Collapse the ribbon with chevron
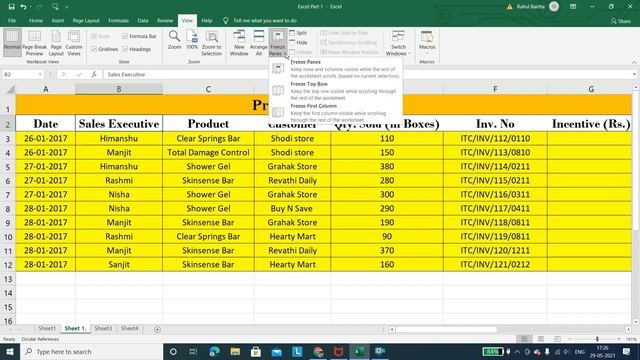This screenshot has height=360, width=640. 634,62
